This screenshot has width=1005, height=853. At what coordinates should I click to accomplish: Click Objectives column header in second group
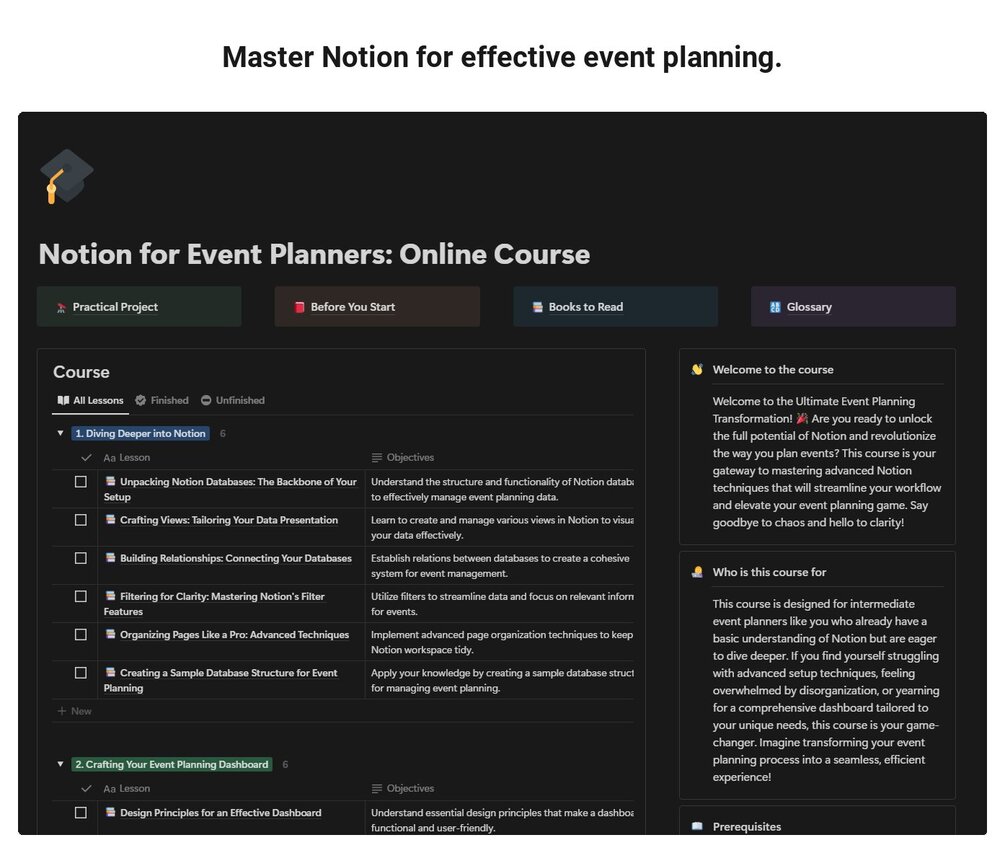(x=403, y=789)
